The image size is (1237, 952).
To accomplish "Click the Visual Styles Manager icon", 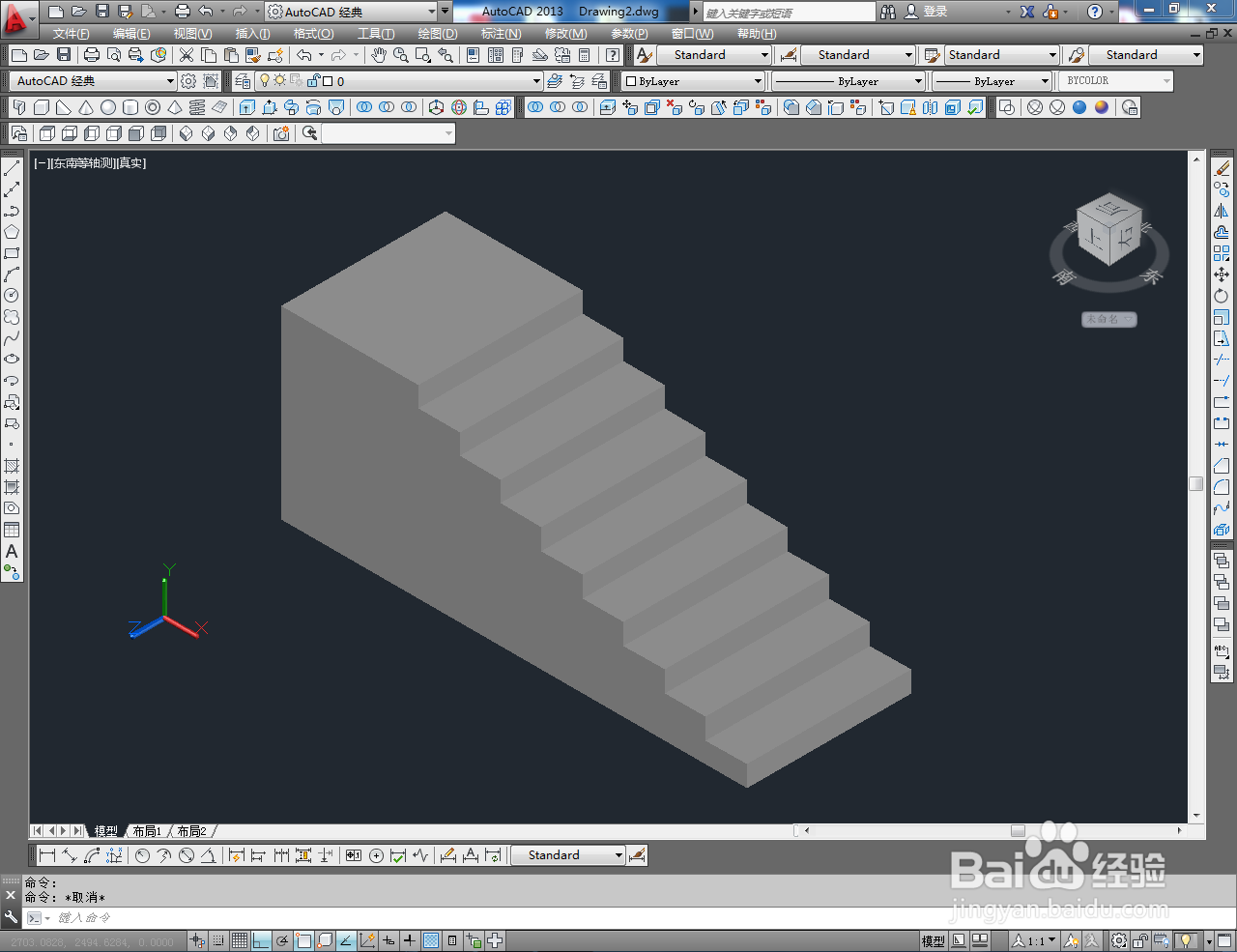I will pos(1130,107).
